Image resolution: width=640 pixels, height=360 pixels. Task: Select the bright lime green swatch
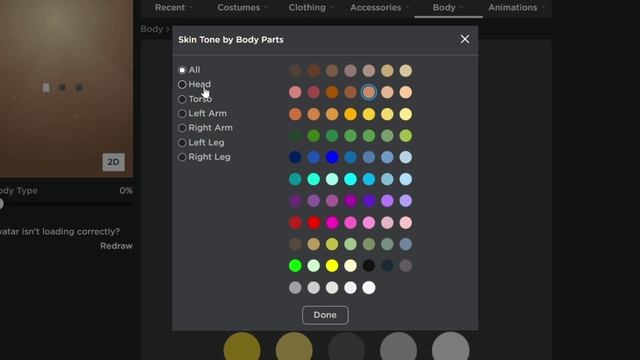click(x=295, y=266)
